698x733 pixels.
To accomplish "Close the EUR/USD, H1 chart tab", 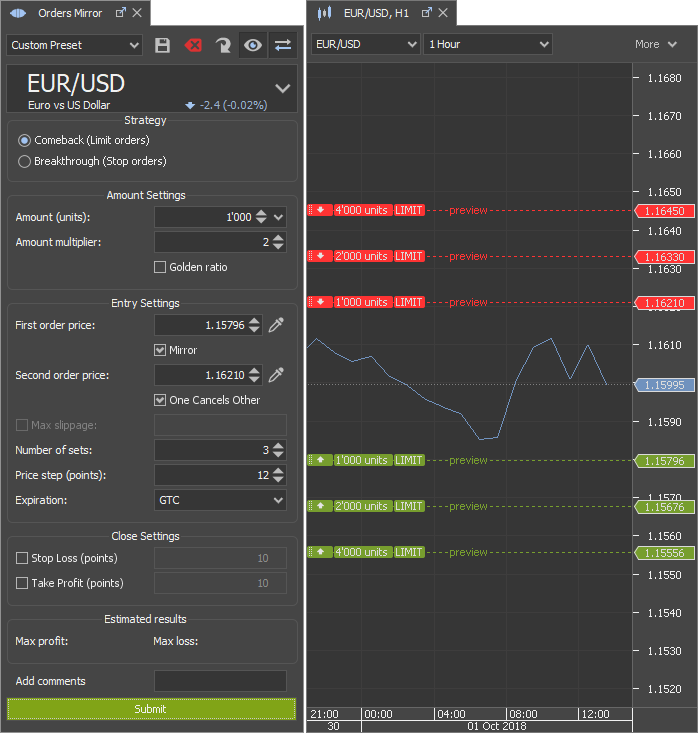I will [443, 13].
